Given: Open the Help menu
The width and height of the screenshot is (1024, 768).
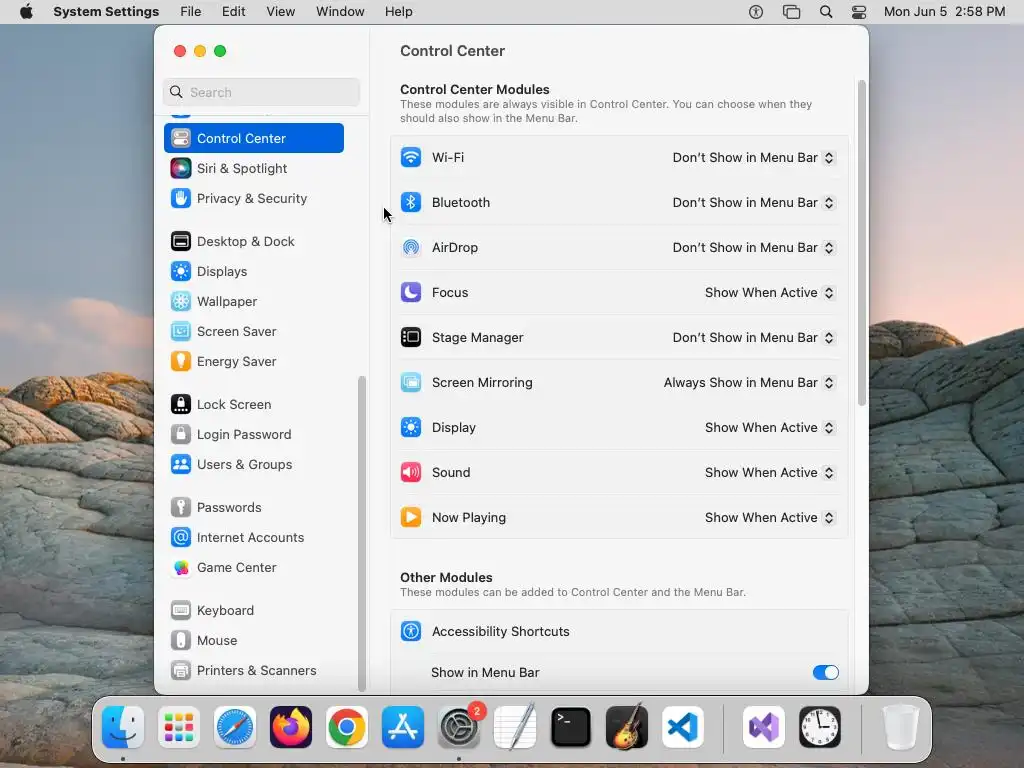Looking at the screenshot, I should click(398, 12).
